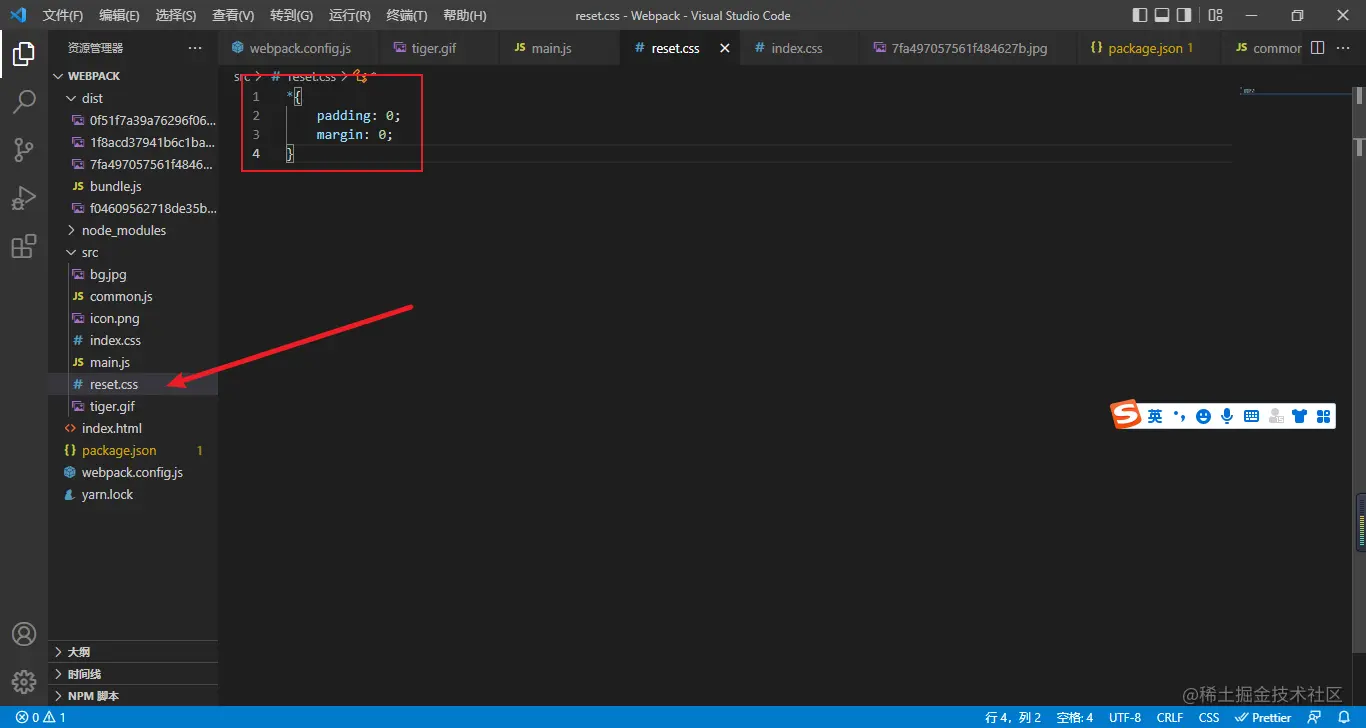The height and width of the screenshot is (728, 1366).
Task: Expand the 大纲 outline section
Action: pyautogui.click(x=133, y=652)
